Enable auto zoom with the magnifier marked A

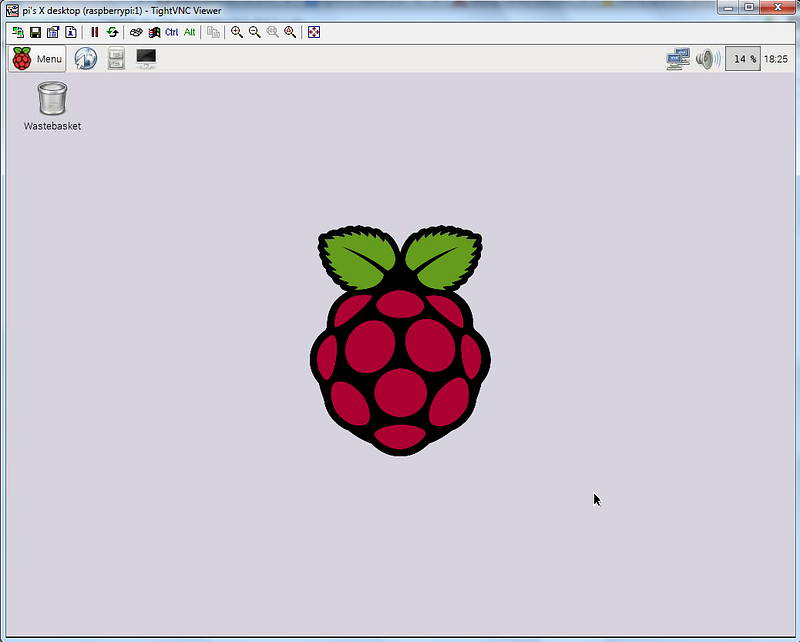click(x=290, y=32)
